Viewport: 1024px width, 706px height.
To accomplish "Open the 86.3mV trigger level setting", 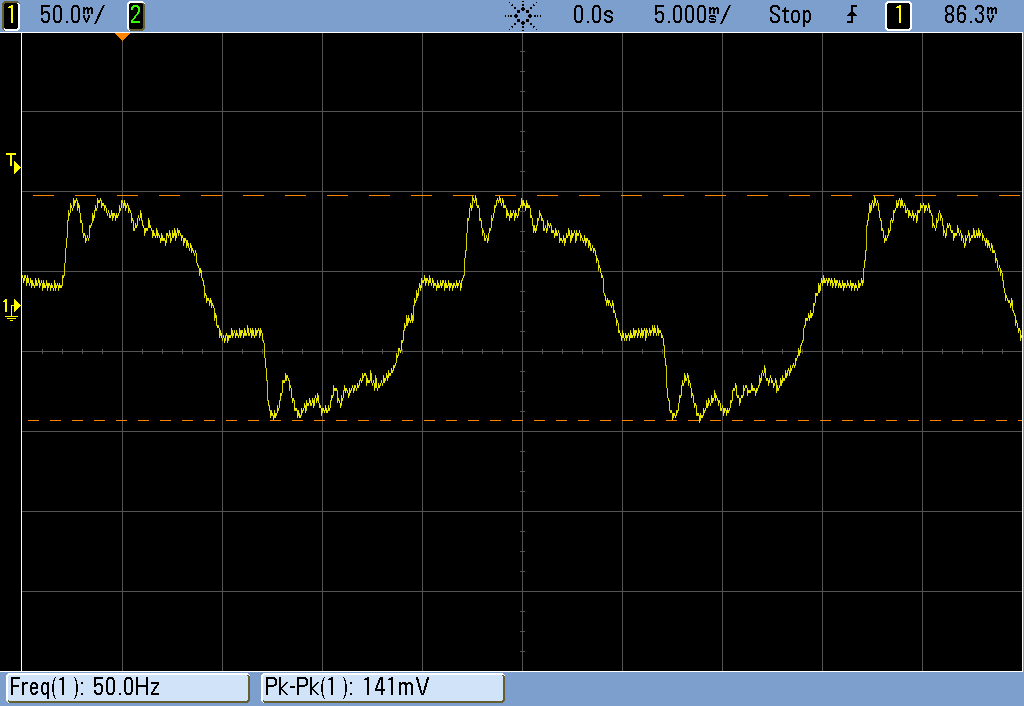I will [x=971, y=15].
